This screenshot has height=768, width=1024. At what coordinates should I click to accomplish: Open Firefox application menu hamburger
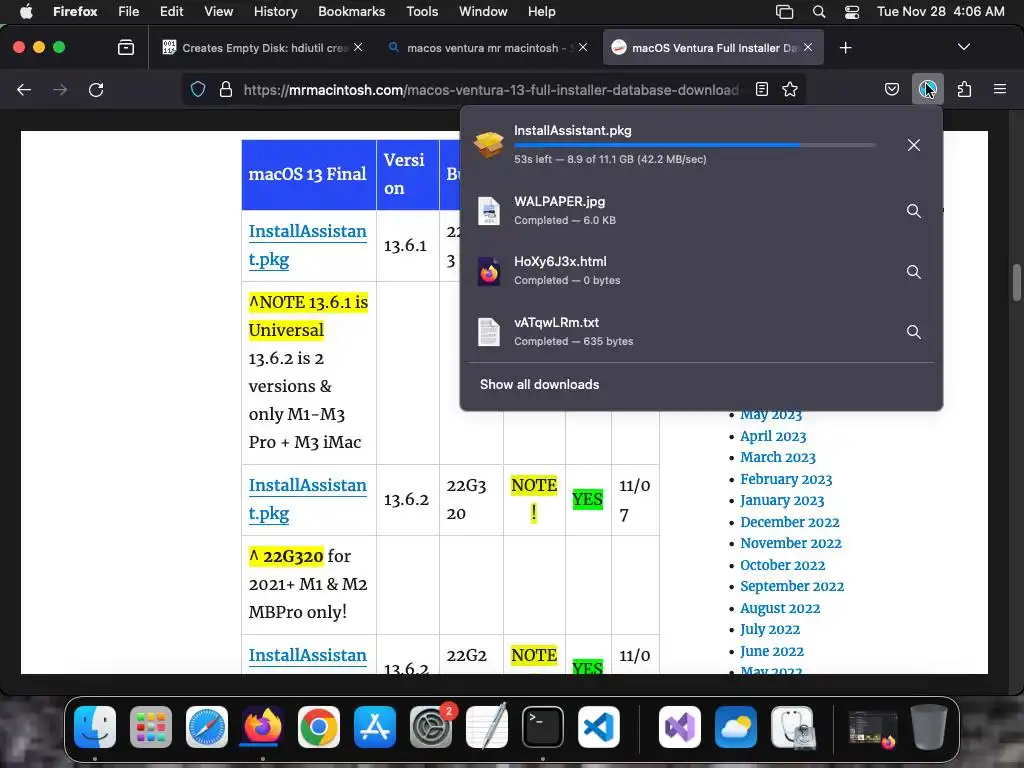point(999,89)
